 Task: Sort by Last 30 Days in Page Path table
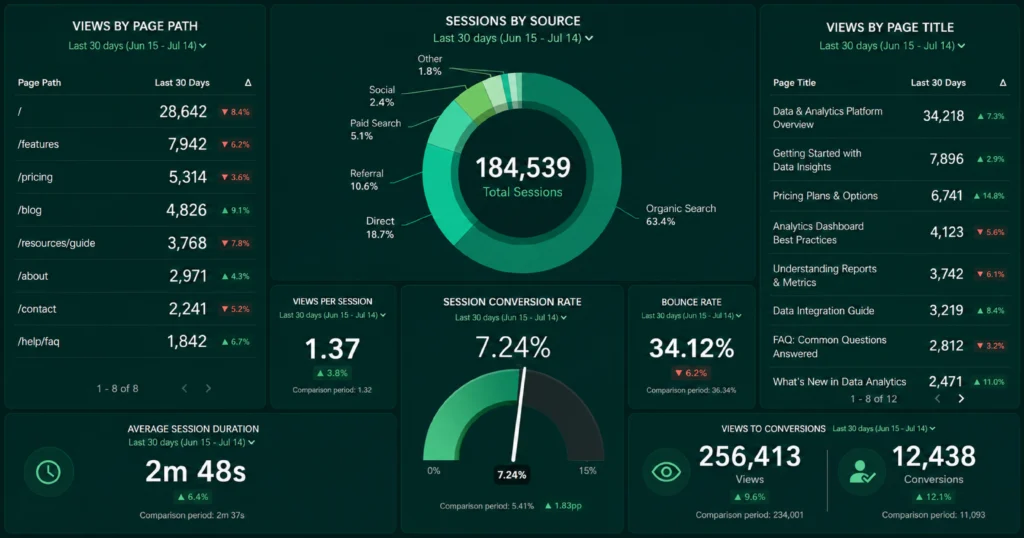pyautogui.click(x=182, y=83)
